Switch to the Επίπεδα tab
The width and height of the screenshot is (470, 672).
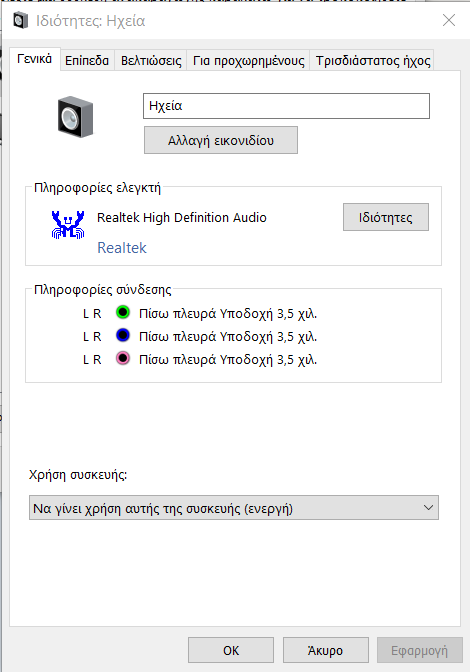87,60
